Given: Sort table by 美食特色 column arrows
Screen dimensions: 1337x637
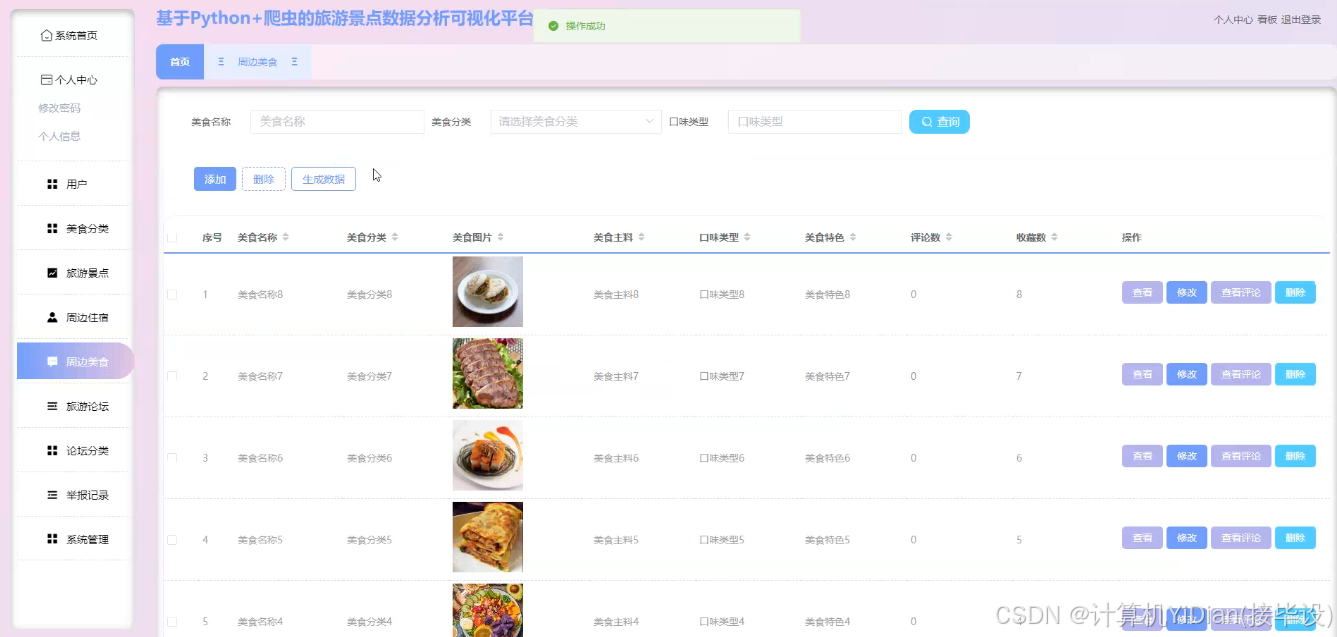Looking at the screenshot, I should click(x=853, y=237).
